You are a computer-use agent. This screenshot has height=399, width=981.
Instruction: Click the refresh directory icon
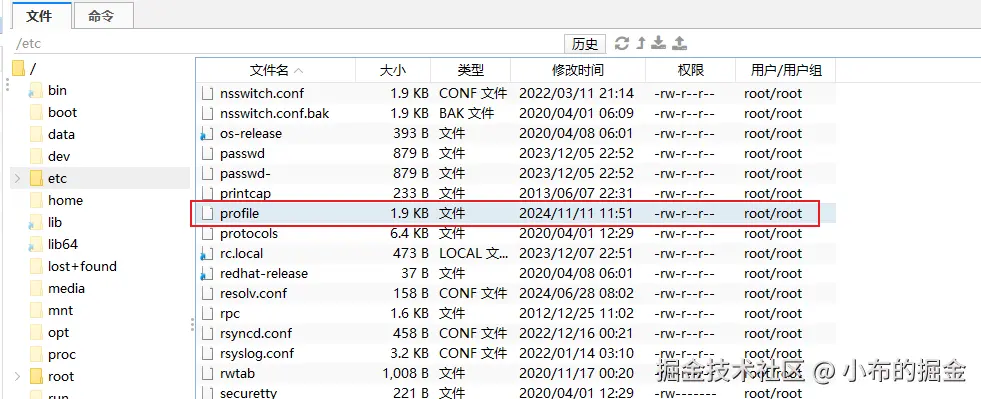pyautogui.click(x=621, y=43)
